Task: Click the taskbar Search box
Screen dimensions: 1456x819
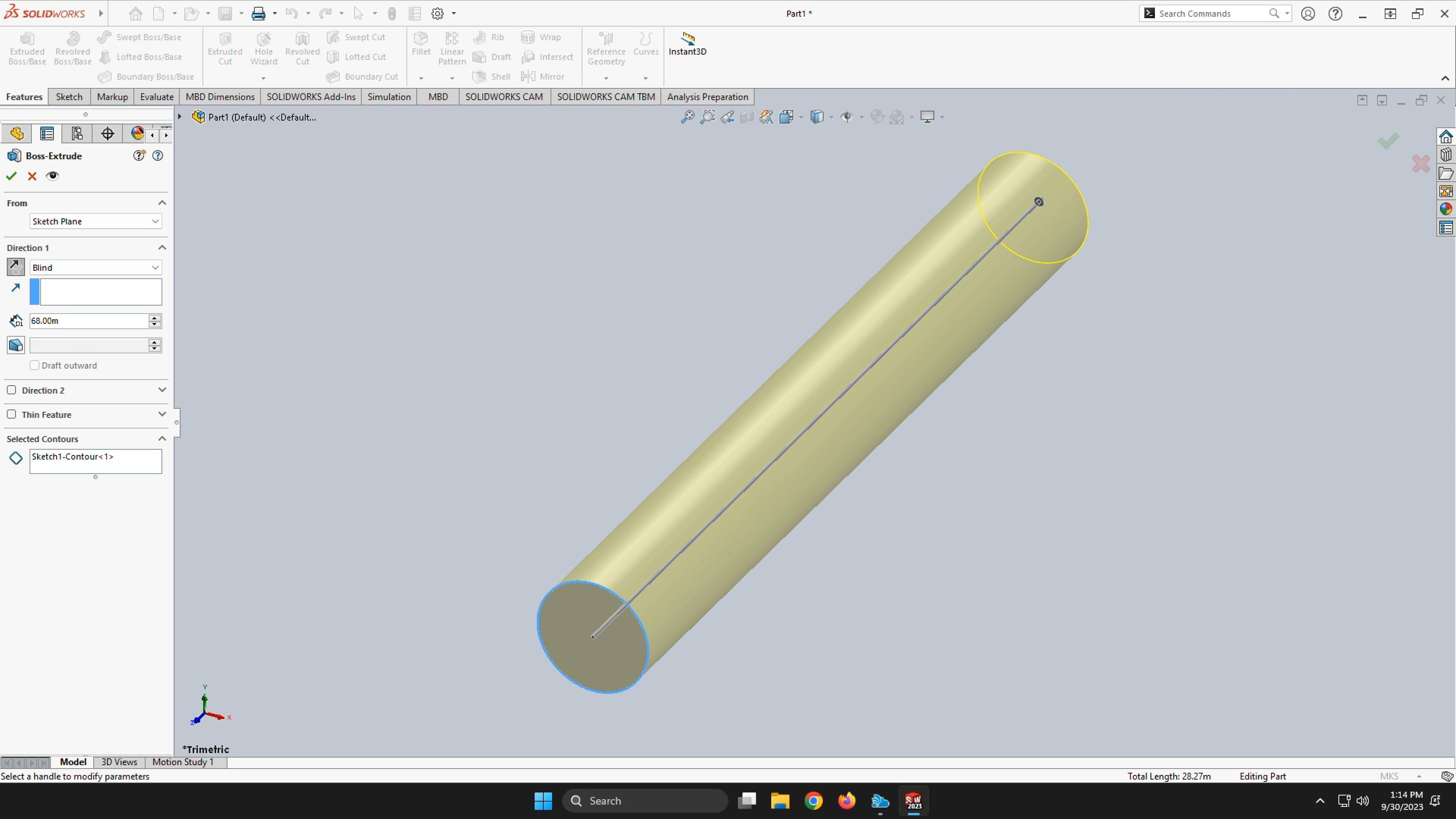Action: pyautogui.click(x=645, y=801)
